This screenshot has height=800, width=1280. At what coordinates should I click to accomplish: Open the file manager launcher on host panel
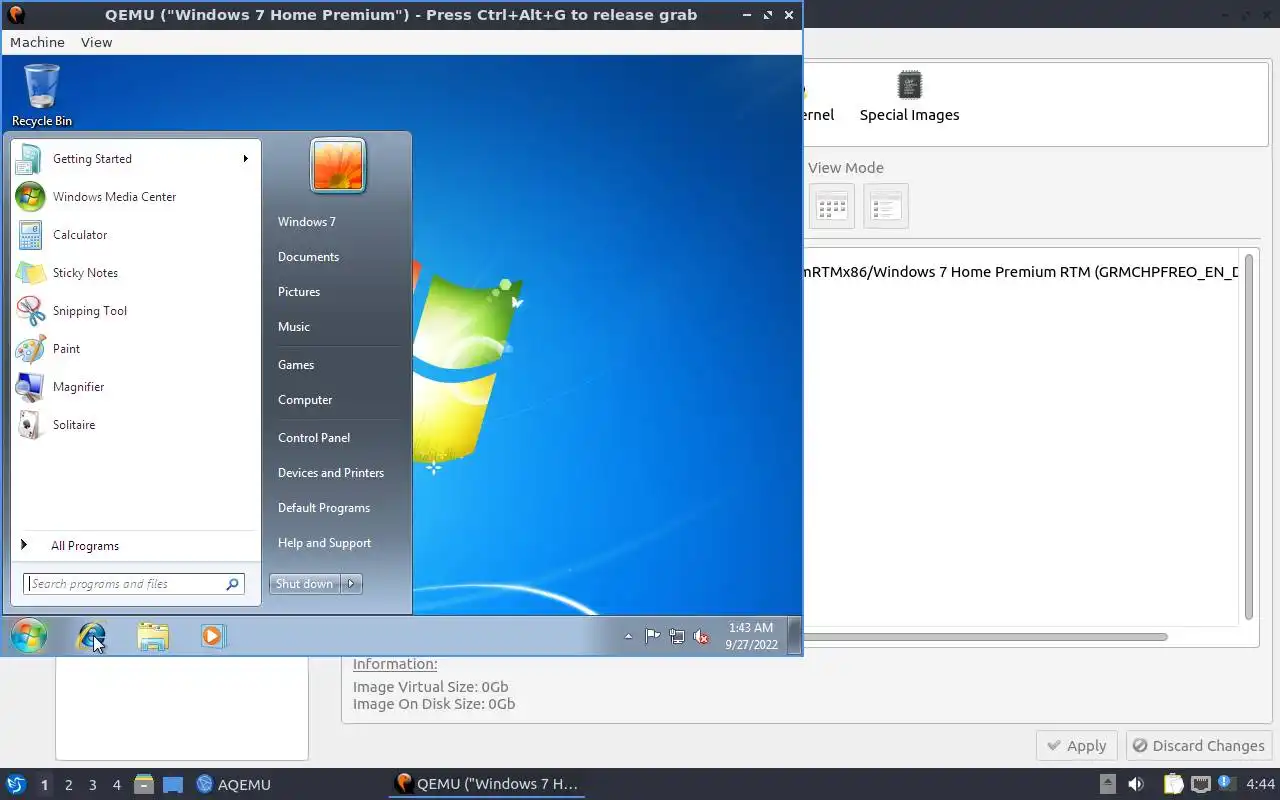coord(144,785)
